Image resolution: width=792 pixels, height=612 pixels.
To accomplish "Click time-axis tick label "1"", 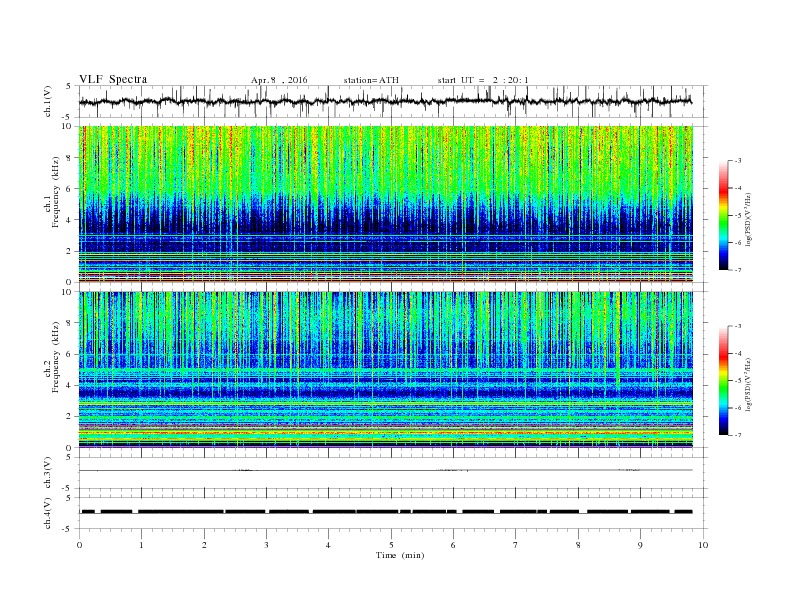I will click(x=141, y=545).
